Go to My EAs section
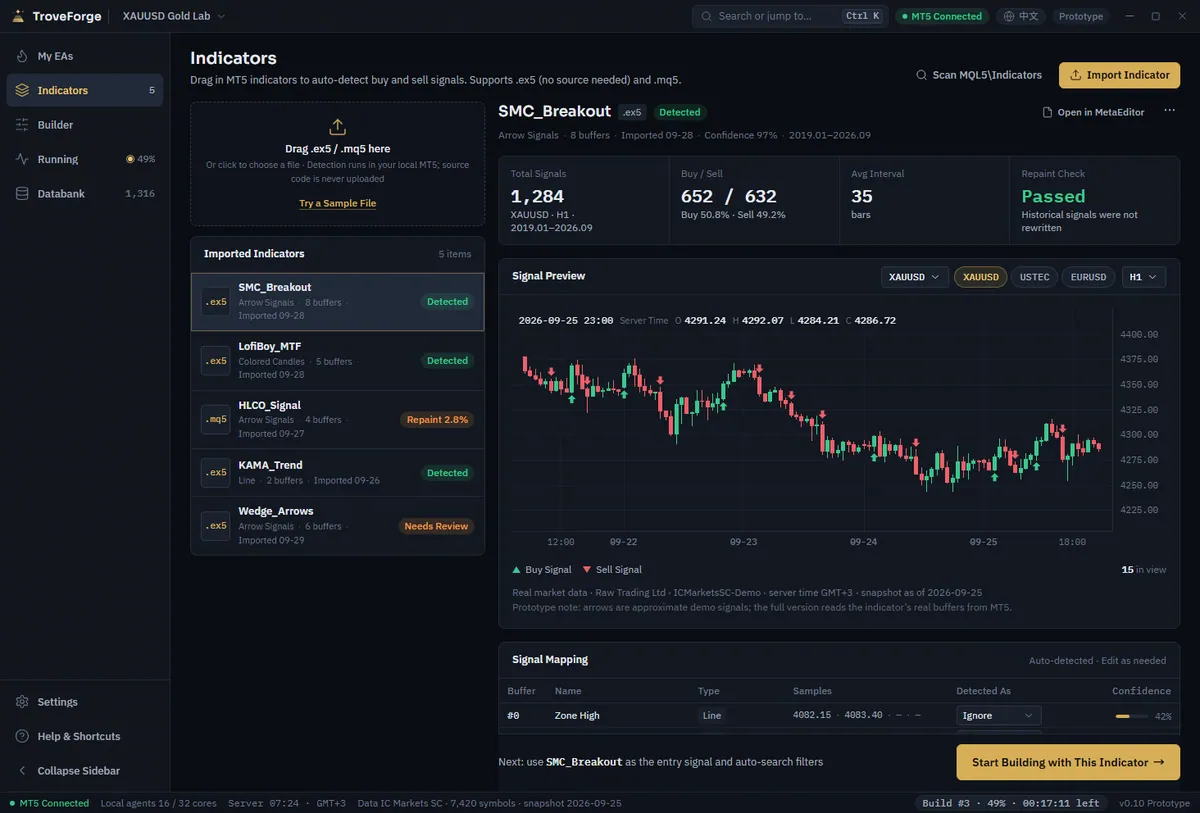 [85, 56]
